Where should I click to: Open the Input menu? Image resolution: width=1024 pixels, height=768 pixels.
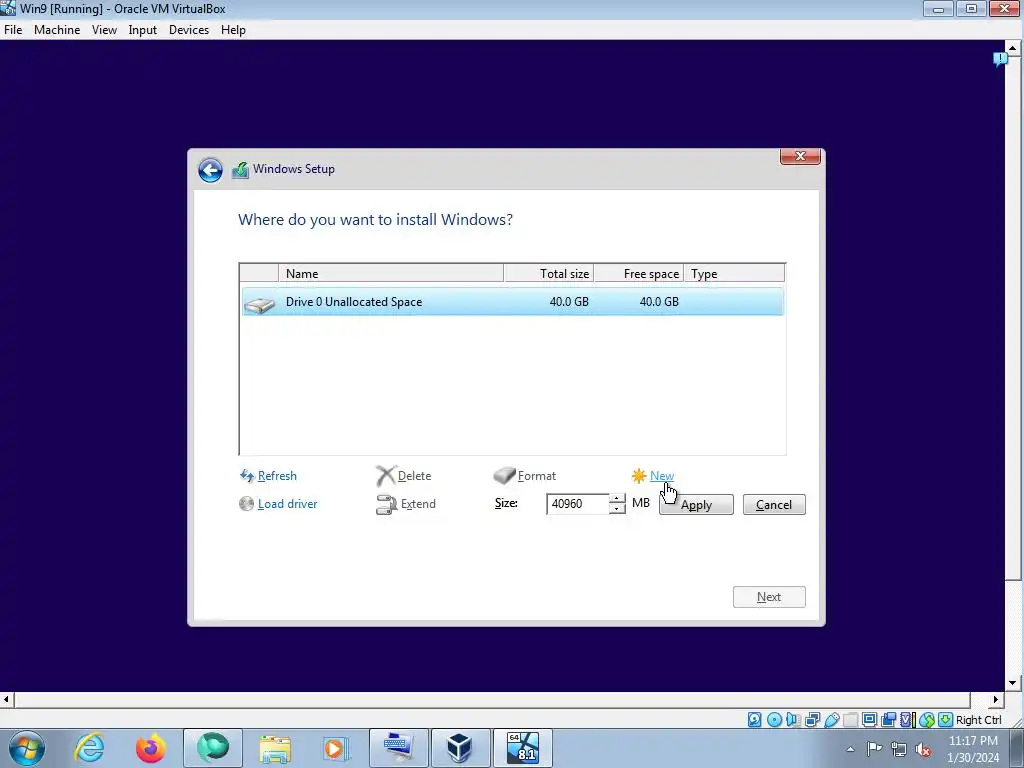coord(142,30)
